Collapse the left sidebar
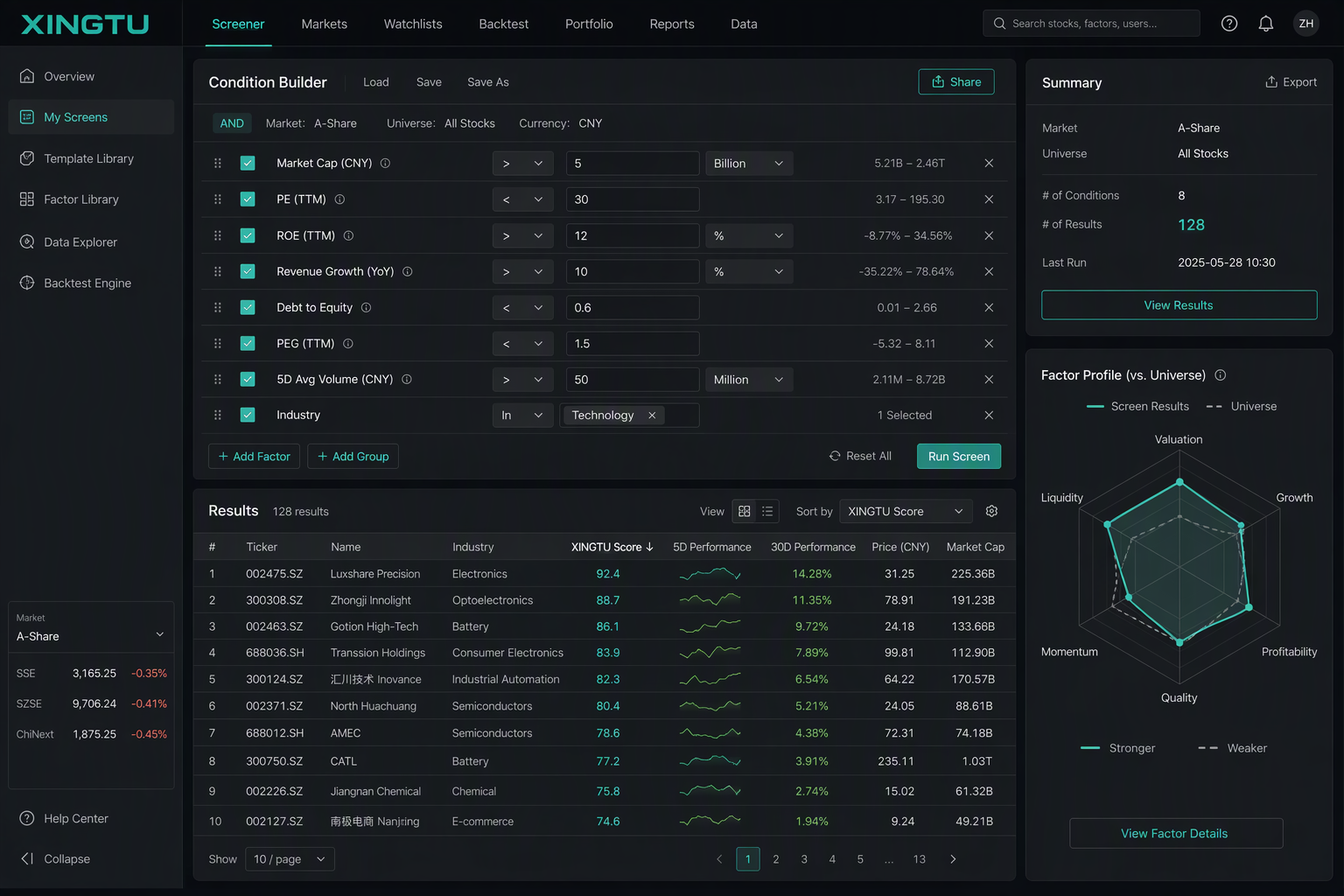 [55, 859]
